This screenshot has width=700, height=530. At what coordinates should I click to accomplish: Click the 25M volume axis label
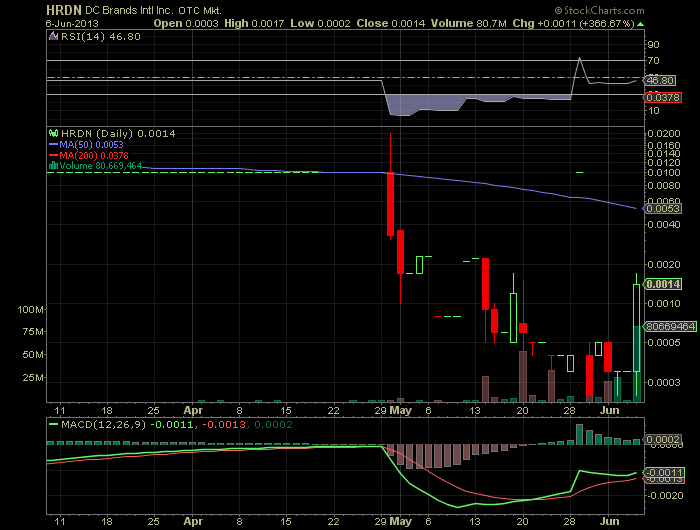33,378
